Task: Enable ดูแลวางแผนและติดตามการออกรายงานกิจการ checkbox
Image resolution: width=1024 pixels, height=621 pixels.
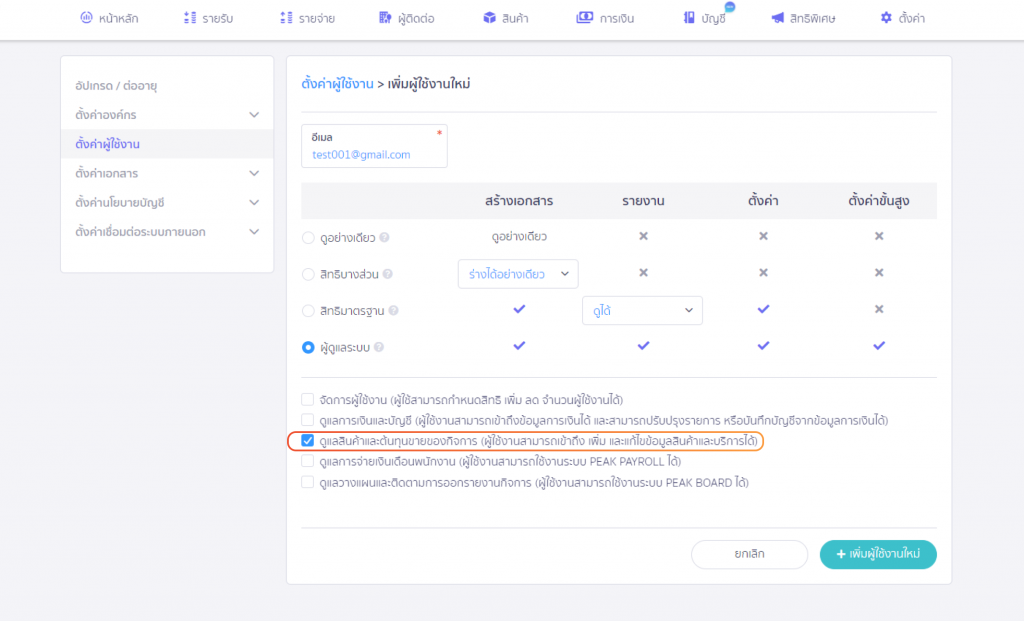Action: tap(308, 482)
